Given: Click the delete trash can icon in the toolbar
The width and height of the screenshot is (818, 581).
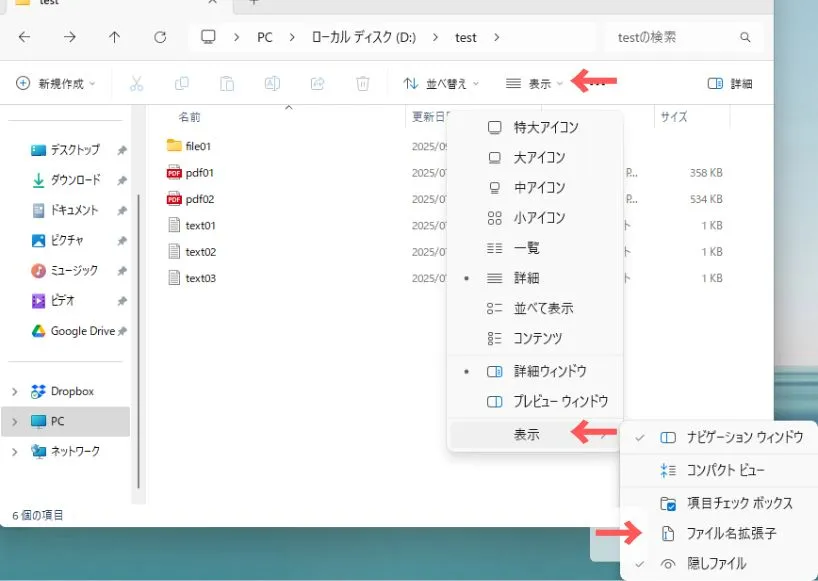Looking at the screenshot, I should coord(363,84).
